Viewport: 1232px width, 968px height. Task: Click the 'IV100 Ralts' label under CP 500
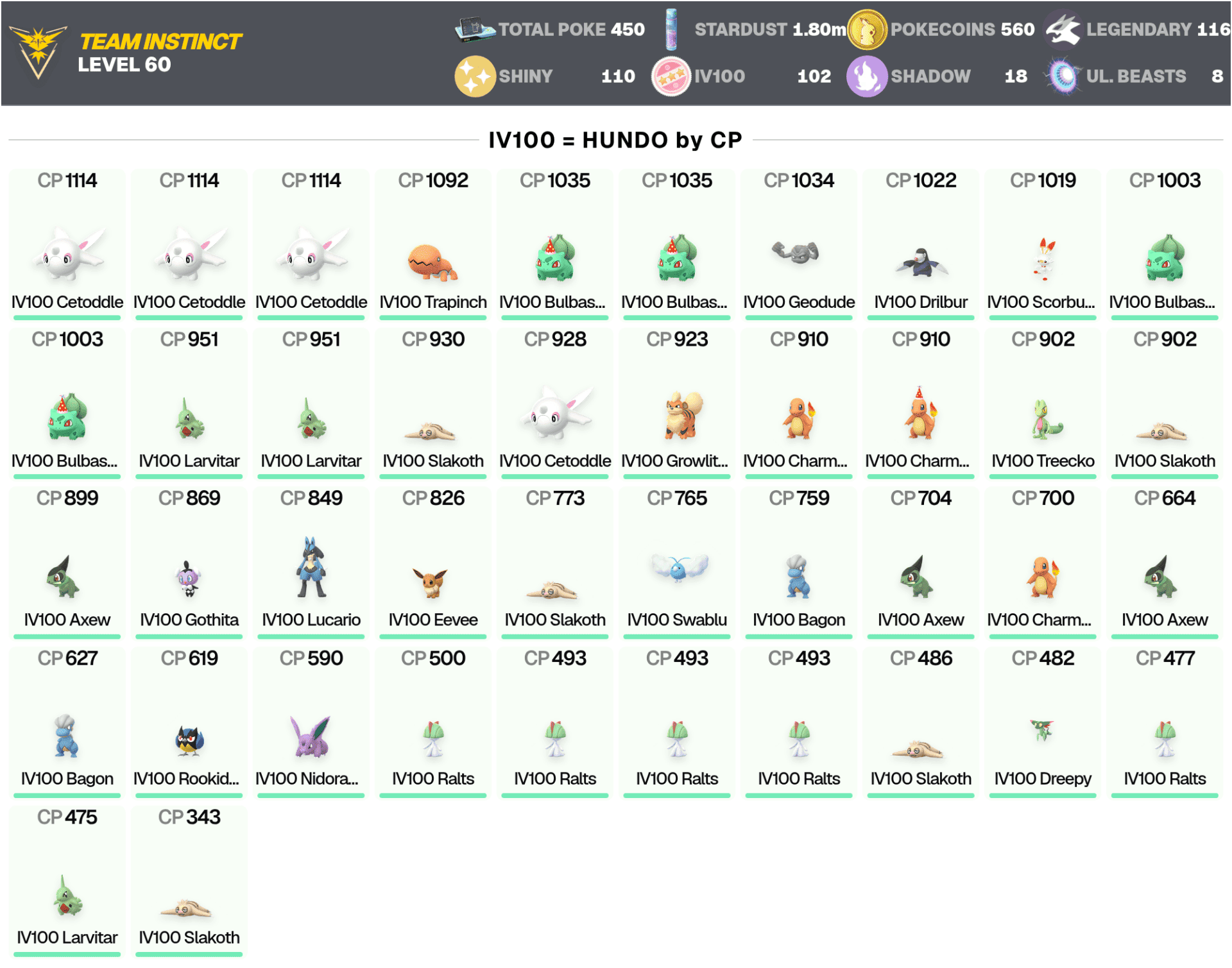(x=433, y=779)
